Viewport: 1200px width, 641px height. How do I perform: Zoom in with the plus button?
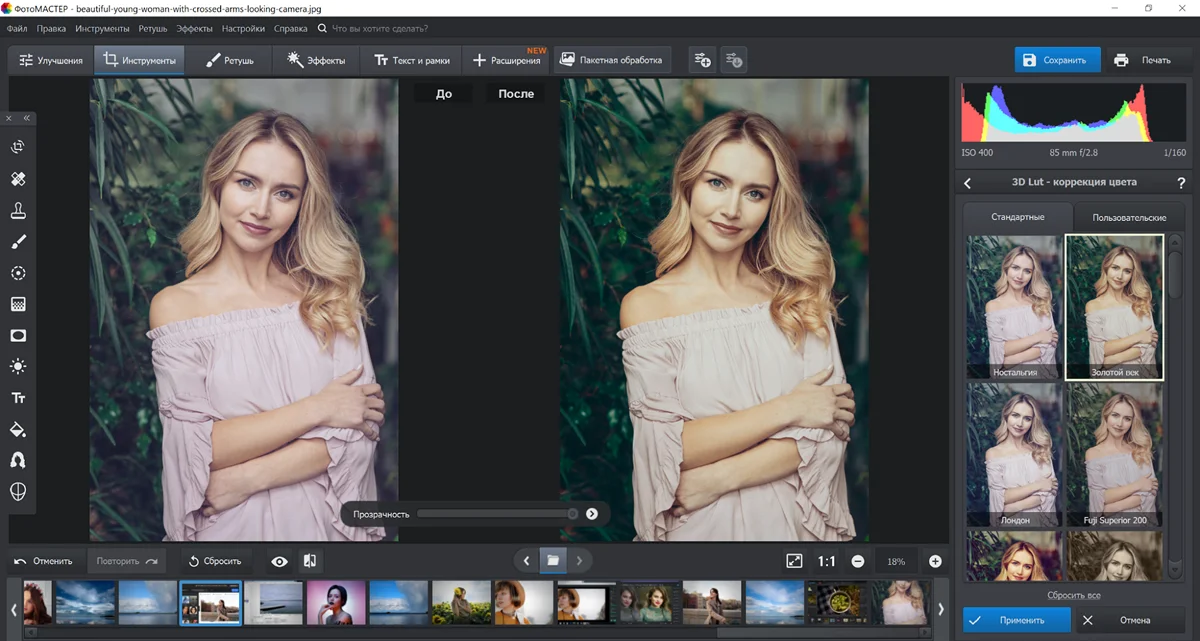pos(935,562)
